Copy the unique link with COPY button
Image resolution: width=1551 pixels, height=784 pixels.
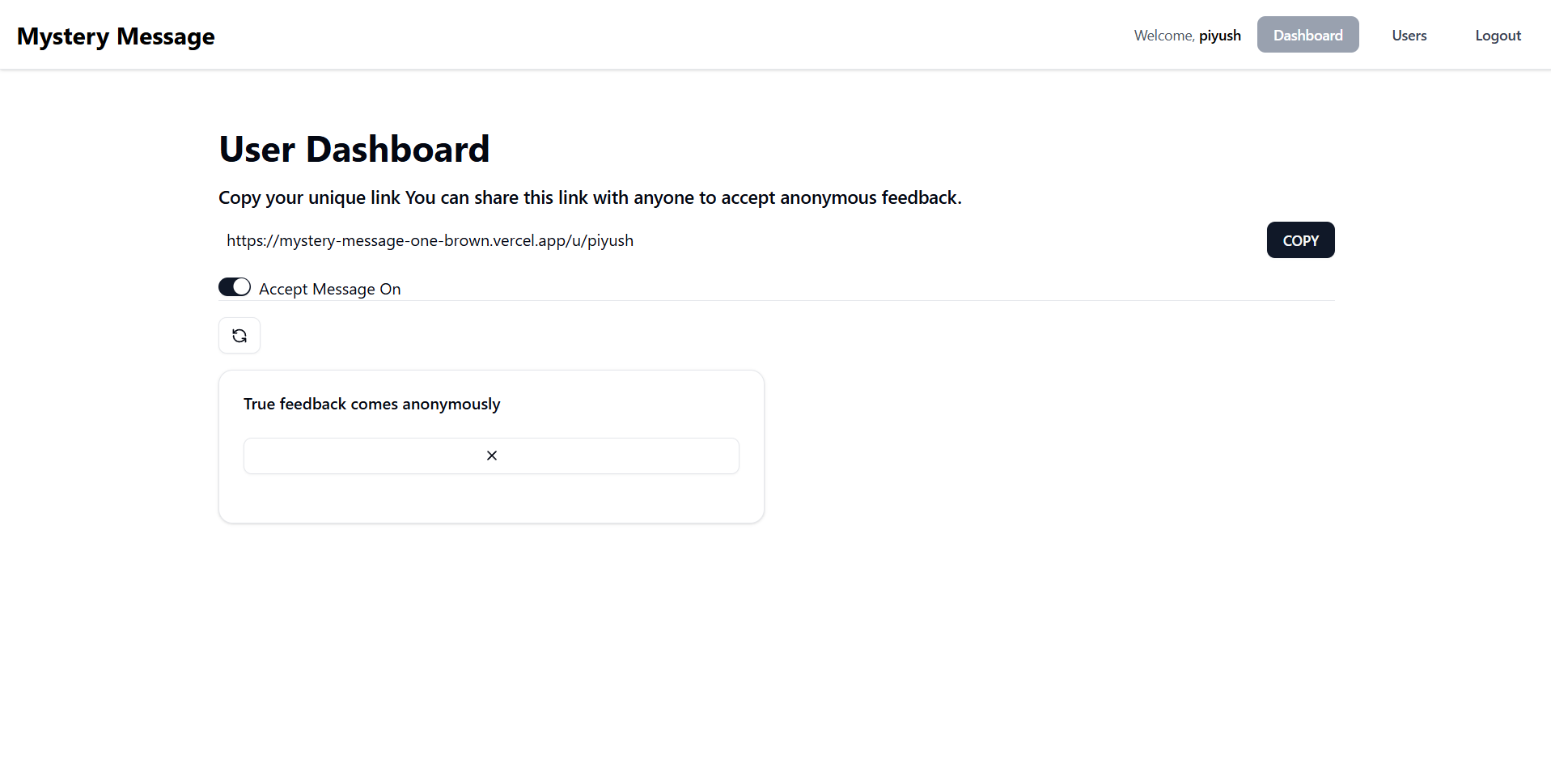click(x=1300, y=240)
